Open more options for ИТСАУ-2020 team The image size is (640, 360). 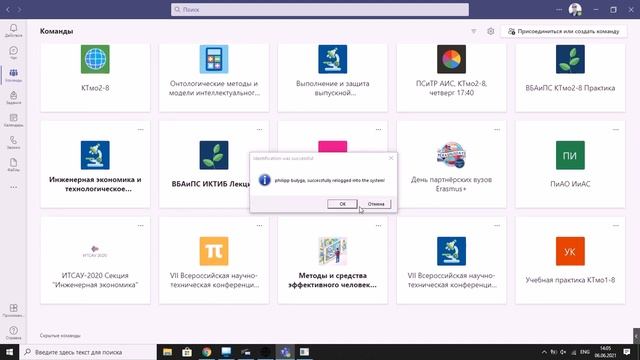[x=140, y=225]
